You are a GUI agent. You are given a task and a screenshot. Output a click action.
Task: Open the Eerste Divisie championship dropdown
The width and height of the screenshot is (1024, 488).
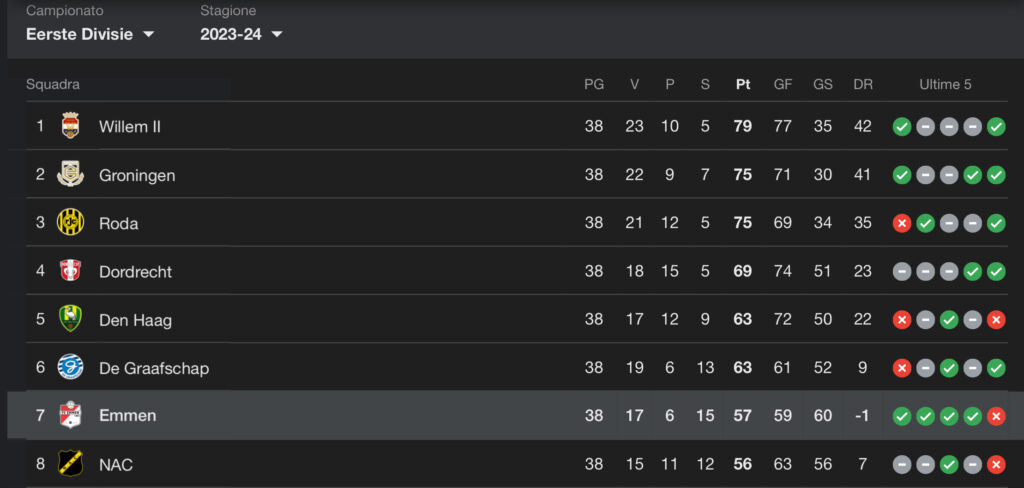click(90, 34)
